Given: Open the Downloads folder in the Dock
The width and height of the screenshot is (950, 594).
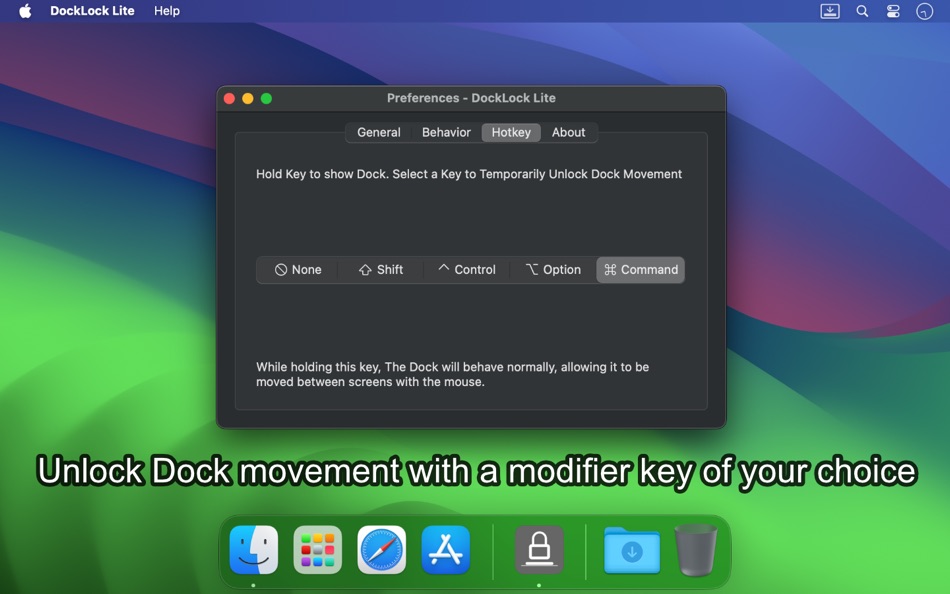Looking at the screenshot, I should click(632, 550).
